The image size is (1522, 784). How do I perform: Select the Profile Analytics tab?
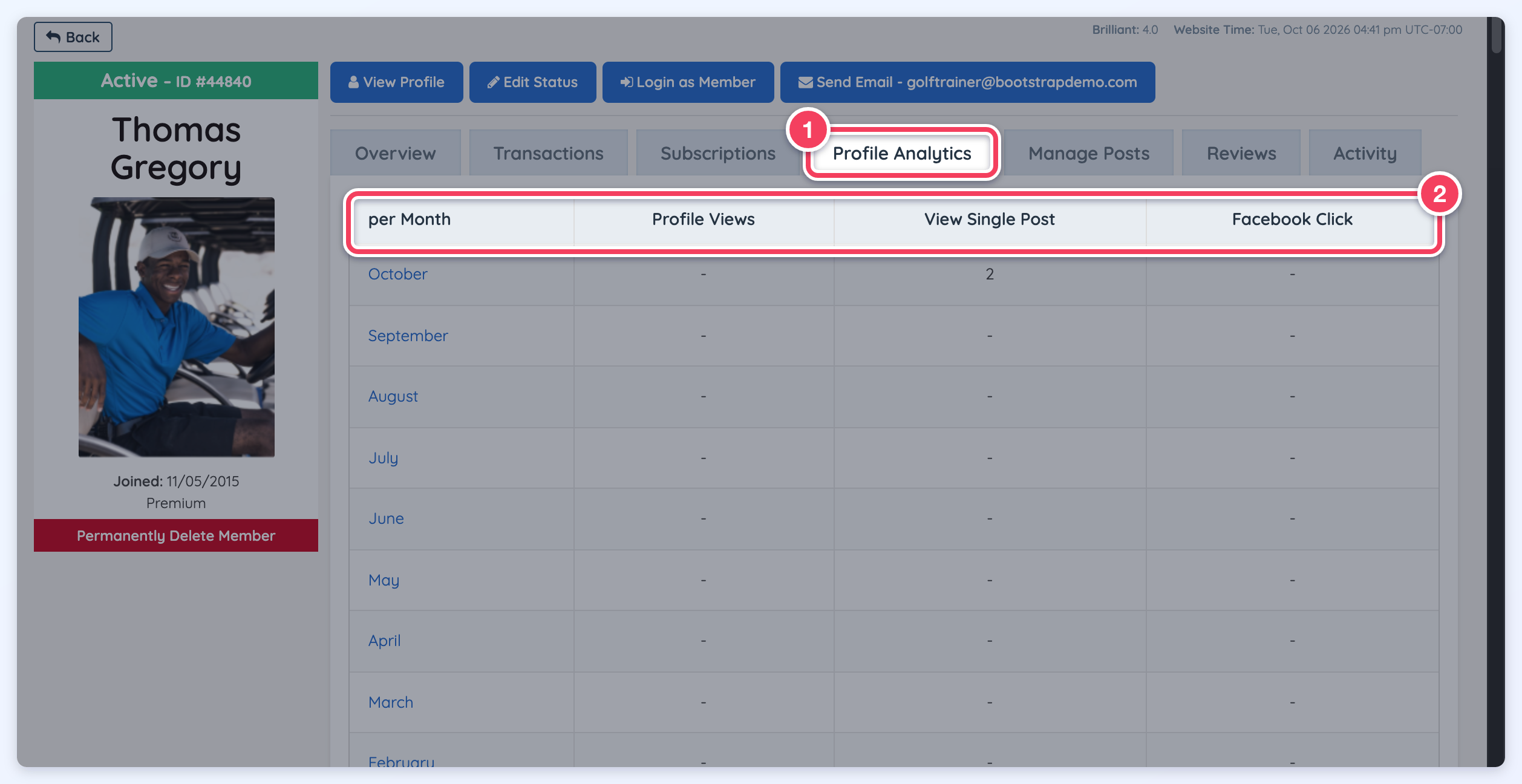click(x=901, y=153)
